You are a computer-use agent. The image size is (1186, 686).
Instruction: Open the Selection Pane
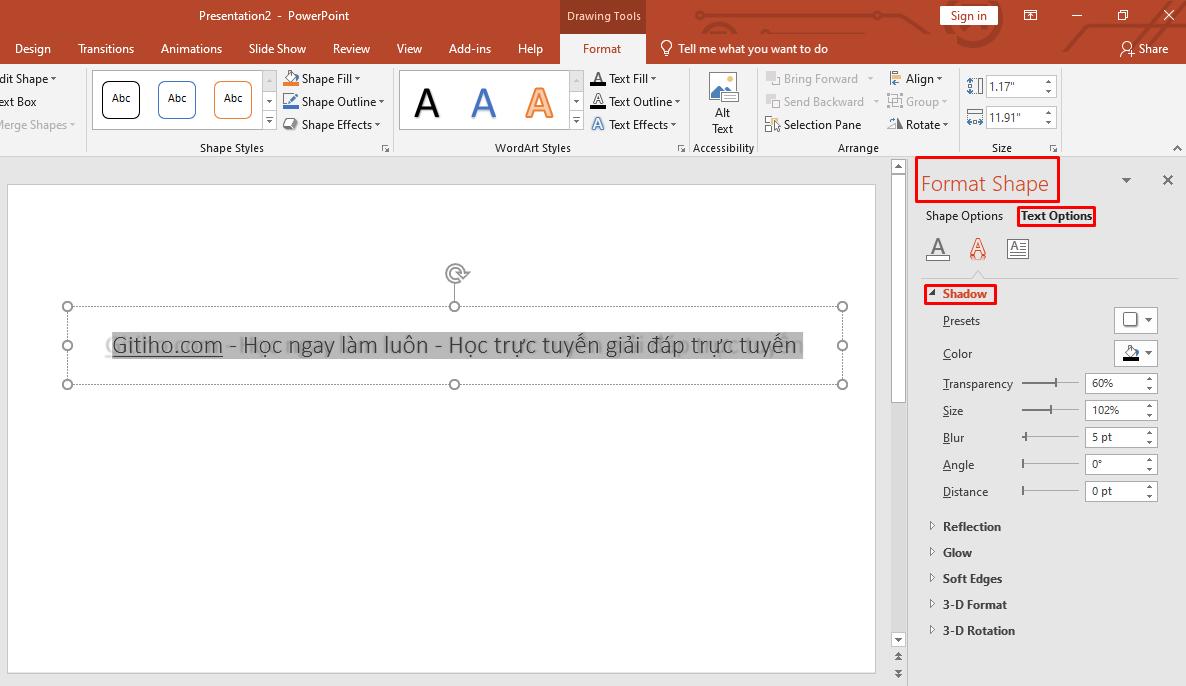[814, 124]
